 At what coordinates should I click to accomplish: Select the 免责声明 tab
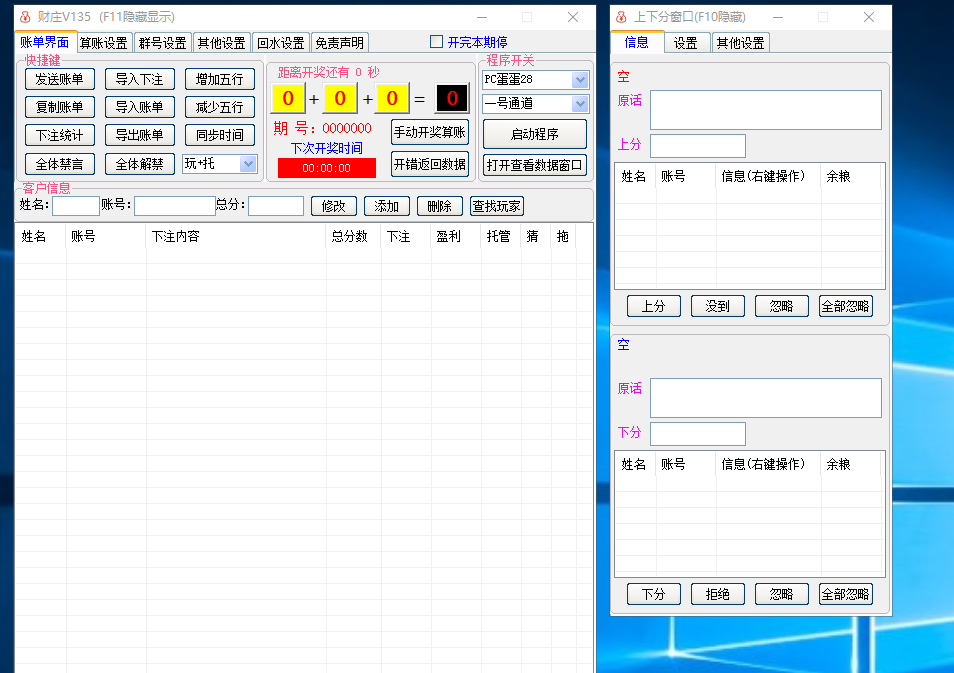point(339,43)
